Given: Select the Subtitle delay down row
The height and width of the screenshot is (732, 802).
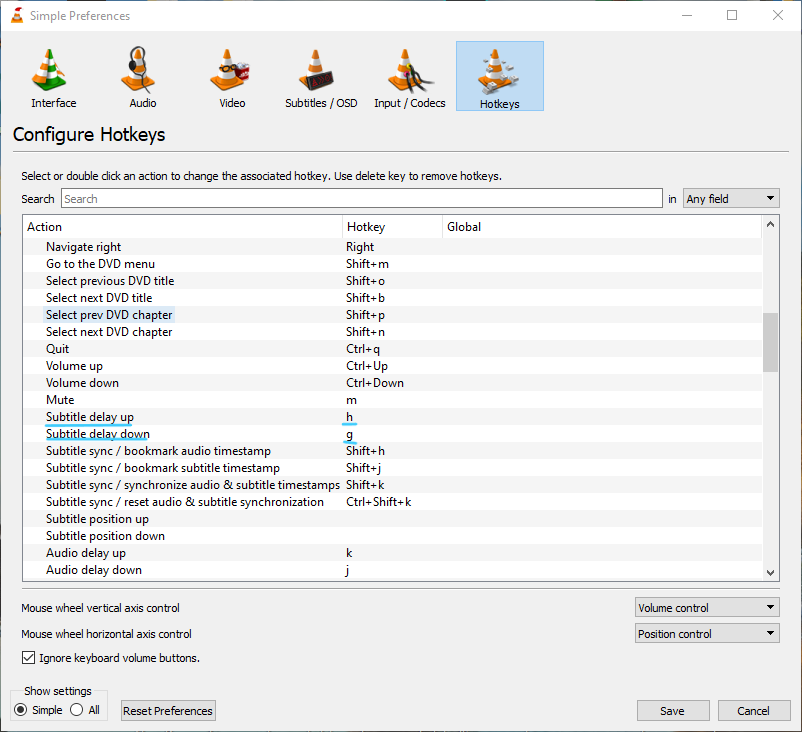Looking at the screenshot, I should tap(392, 433).
